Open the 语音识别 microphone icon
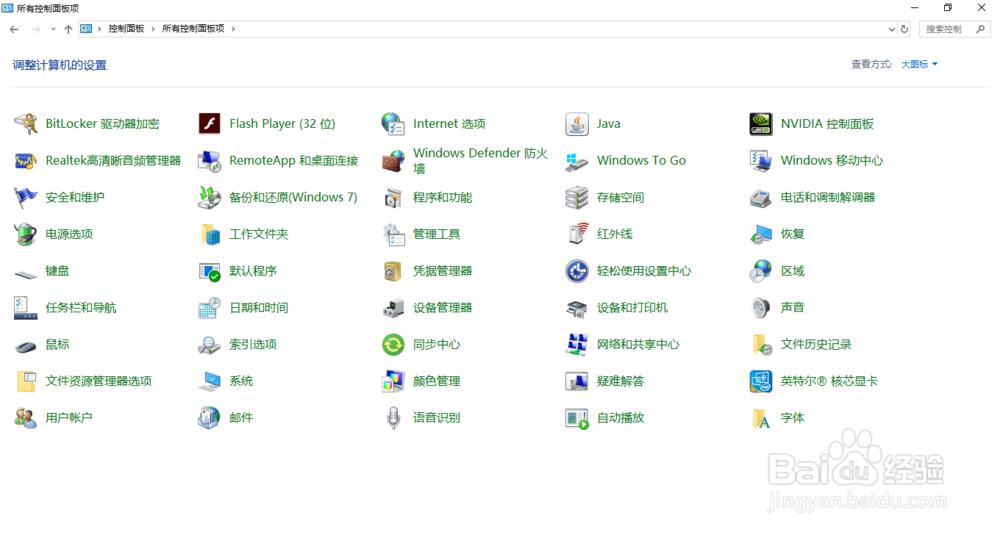The width and height of the screenshot is (1000, 535). [393, 418]
